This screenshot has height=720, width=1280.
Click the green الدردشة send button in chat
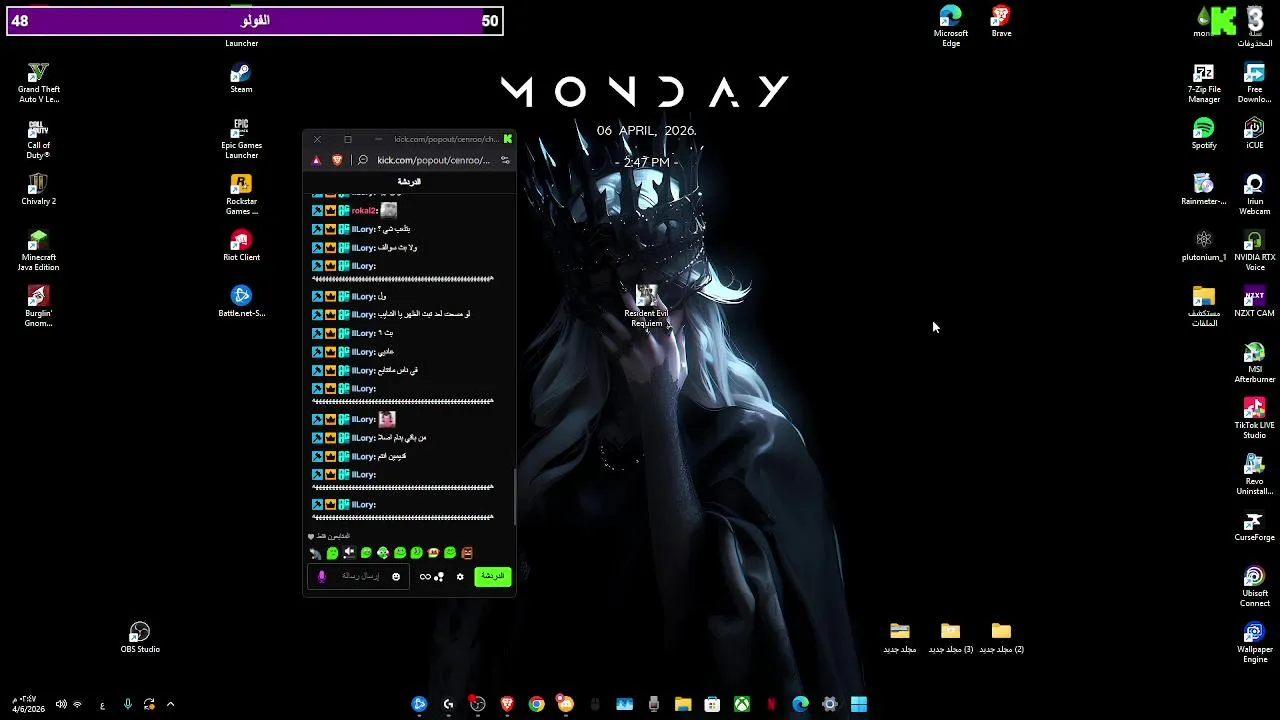[492, 576]
